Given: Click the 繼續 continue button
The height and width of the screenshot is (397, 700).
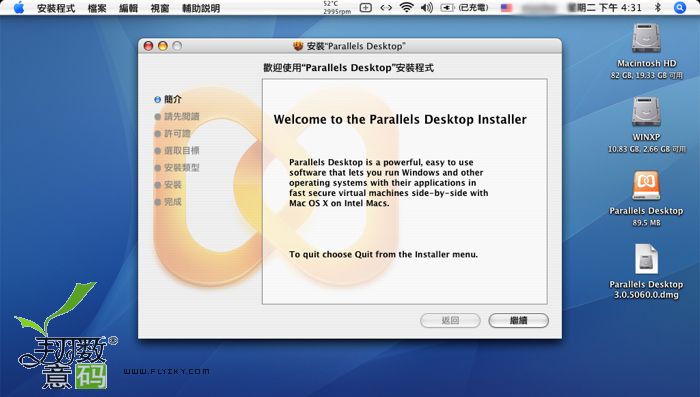Looking at the screenshot, I should (518, 320).
